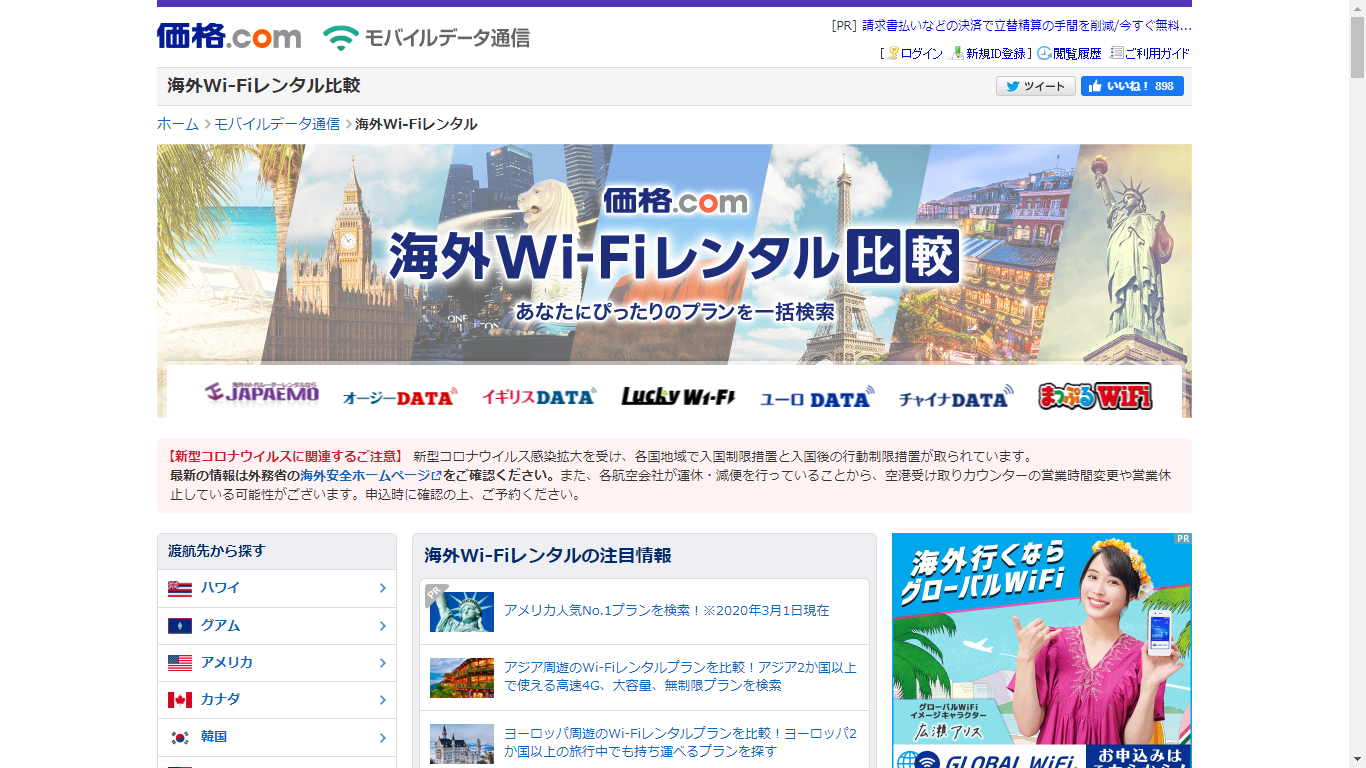Click the チャイナDATA logo
This screenshot has width=1366, height=768.
955,397
